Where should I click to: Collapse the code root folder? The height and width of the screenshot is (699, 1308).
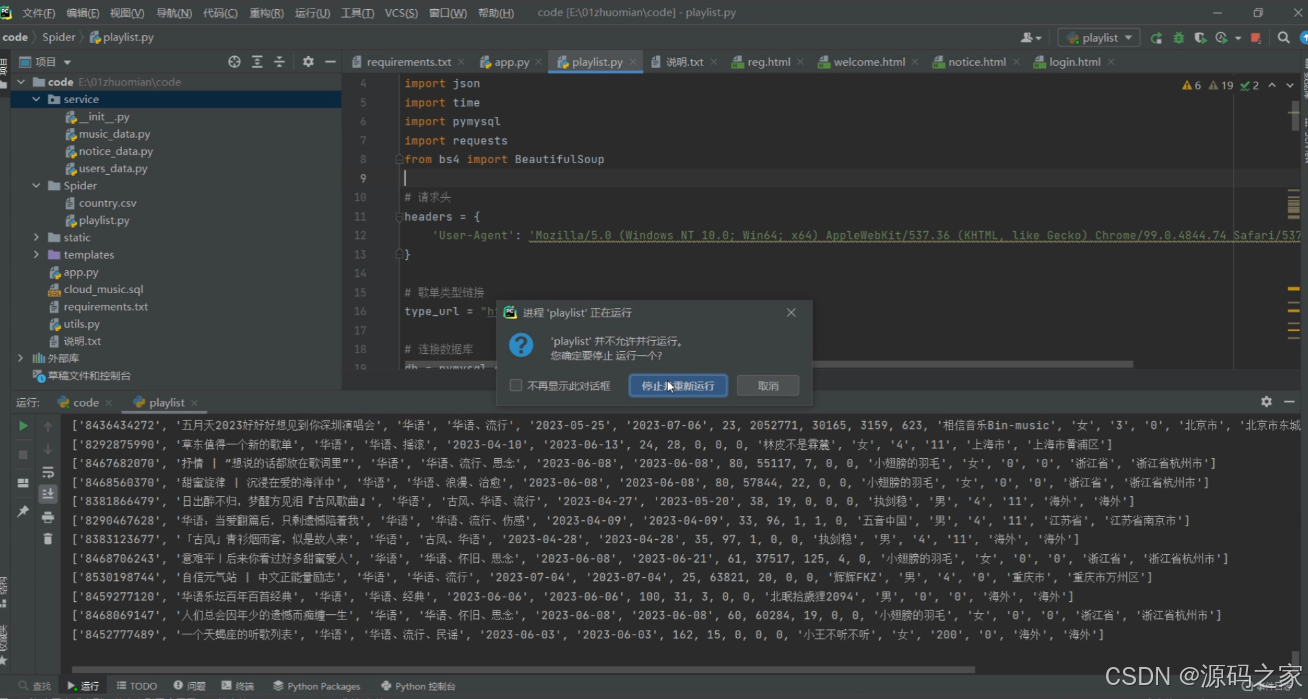pos(22,82)
